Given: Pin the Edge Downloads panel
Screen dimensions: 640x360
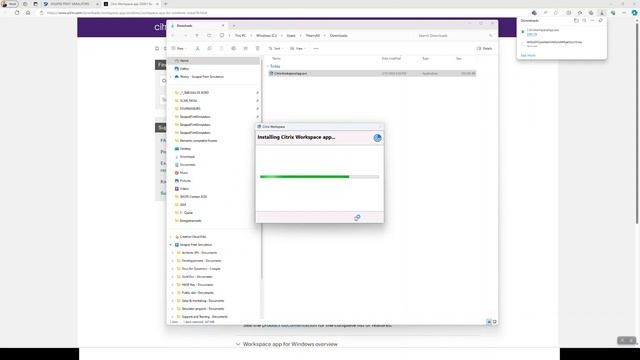Looking at the screenshot, I should (600, 20).
